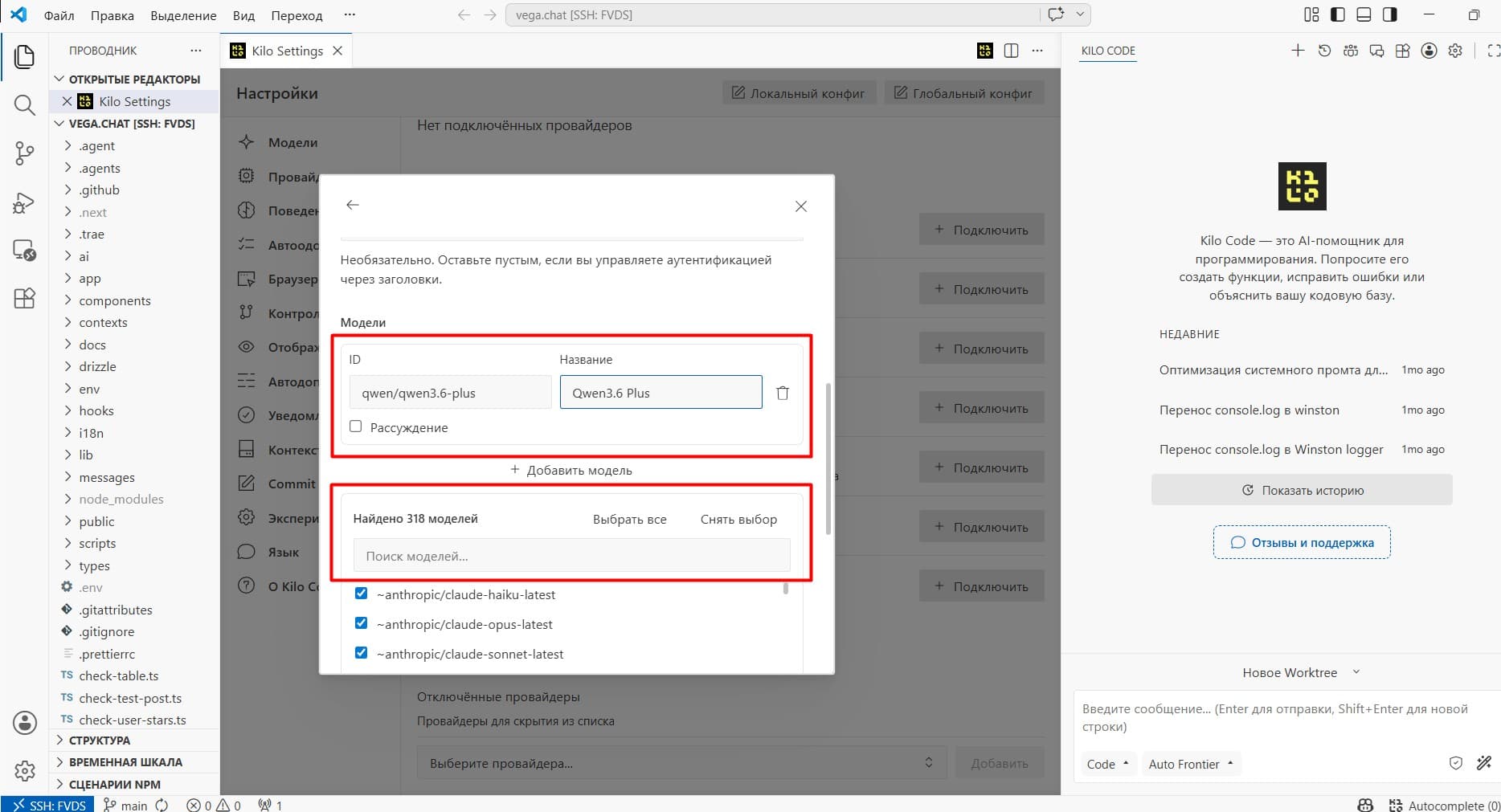Open Manage gear in activity bar

pyautogui.click(x=25, y=771)
